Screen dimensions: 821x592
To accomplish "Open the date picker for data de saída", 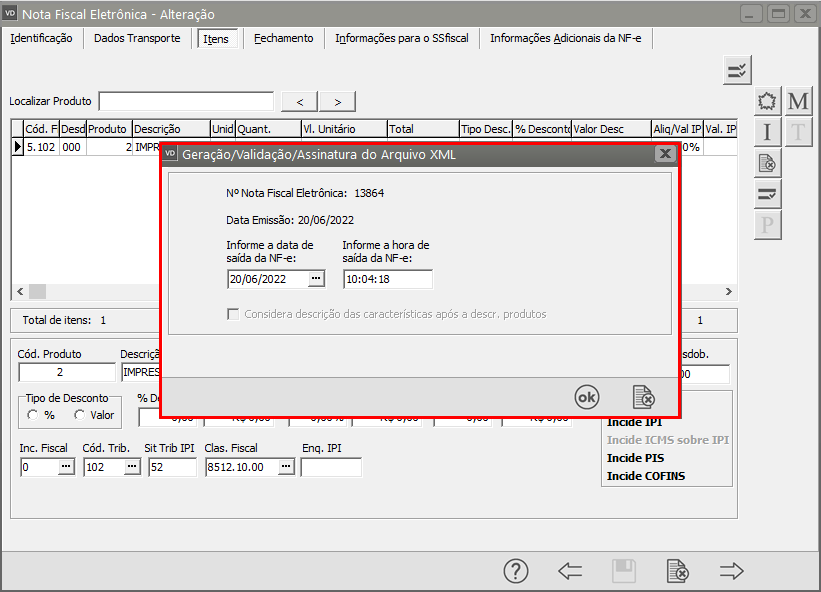I will point(316,279).
